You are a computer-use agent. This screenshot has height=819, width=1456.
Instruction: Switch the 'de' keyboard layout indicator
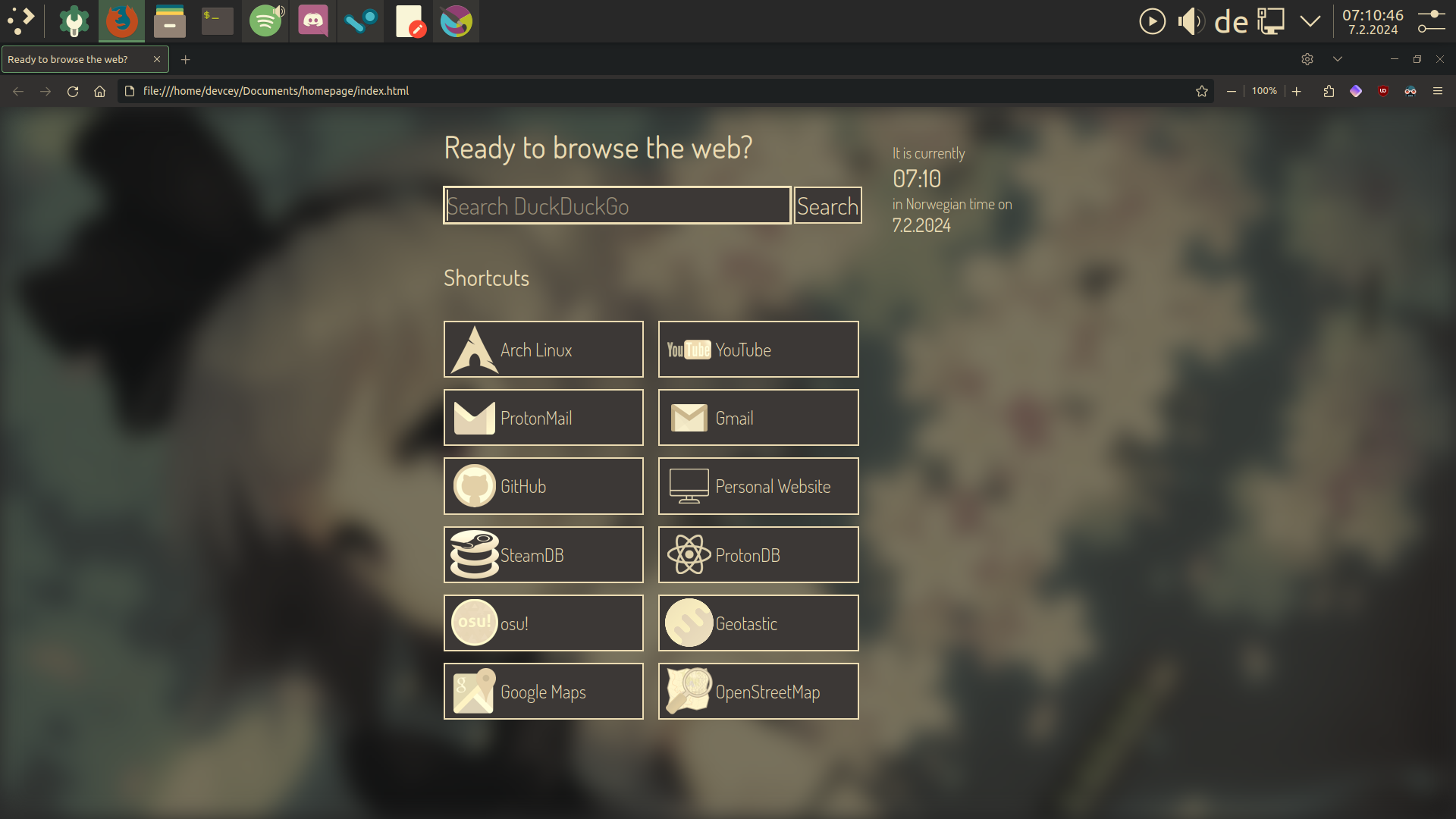click(x=1231, y=21)
